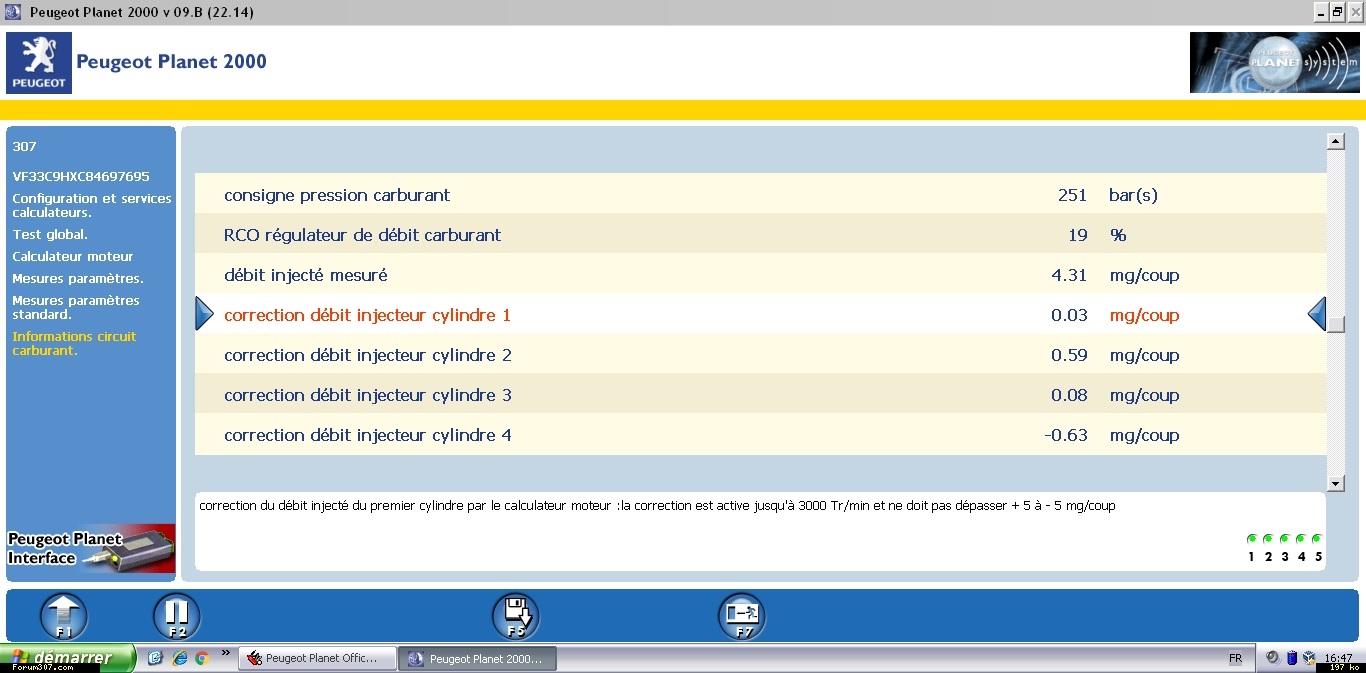This screenshot has width=1366, height=673.
Task: Click the parameter list scrollbar thumb
Action: pos(1335,324)
